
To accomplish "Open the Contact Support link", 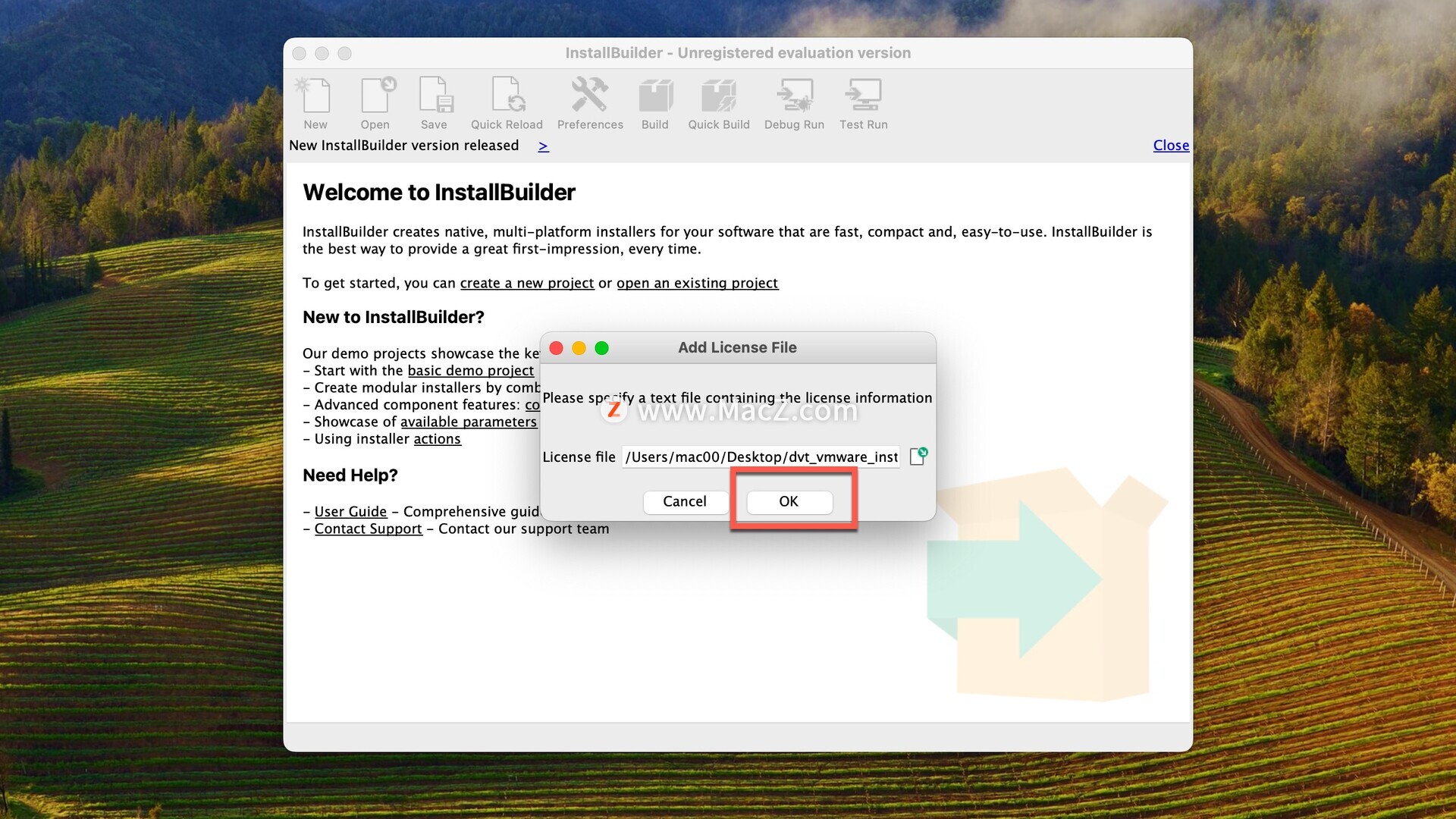I will [369, 529].
